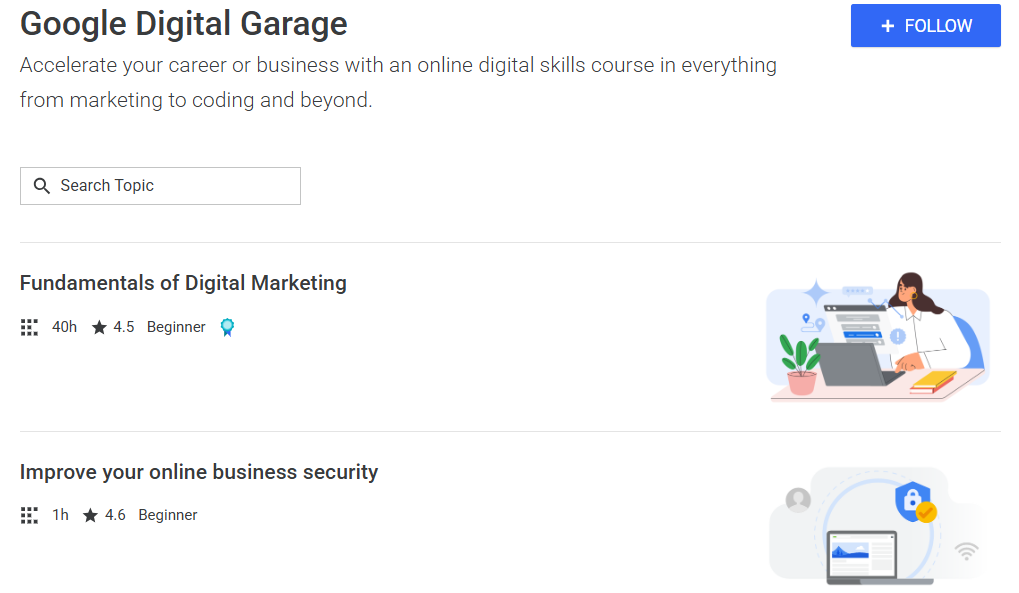The height and width of the screenshot is (593, 1019).
Task: Click the modules grid icon for online business security
Action: coord(29,515)
